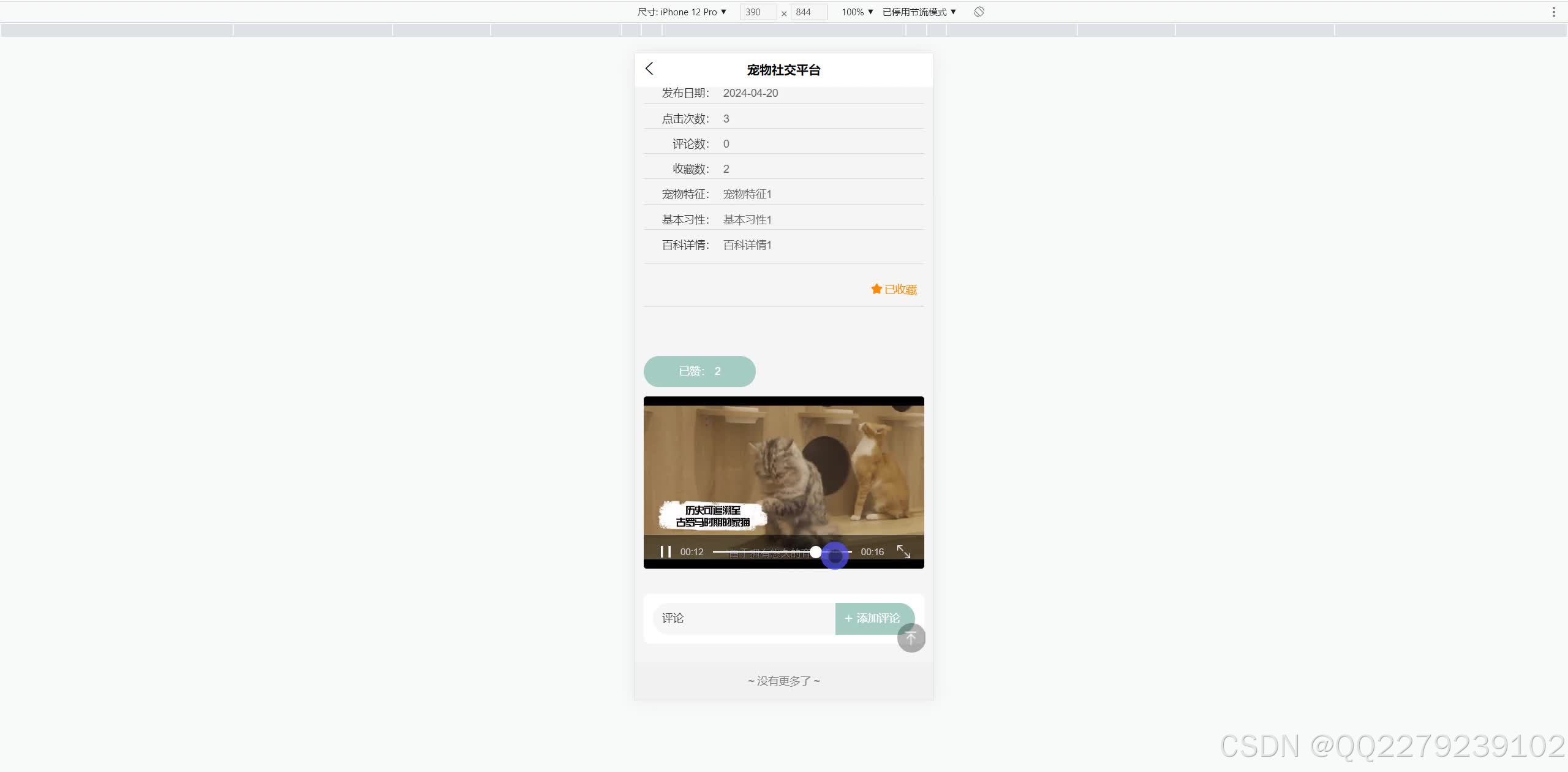Click the 评论 comment input field

point(744,618)
